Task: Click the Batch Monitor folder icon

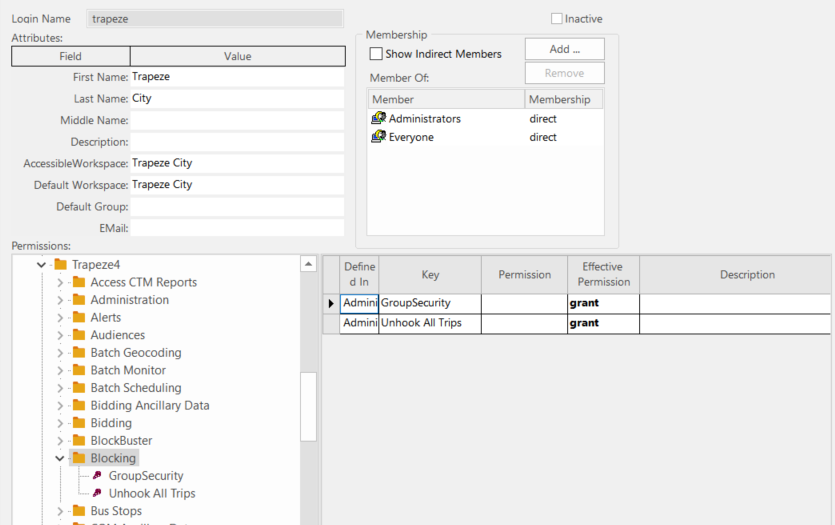Action: pos(79,370)
